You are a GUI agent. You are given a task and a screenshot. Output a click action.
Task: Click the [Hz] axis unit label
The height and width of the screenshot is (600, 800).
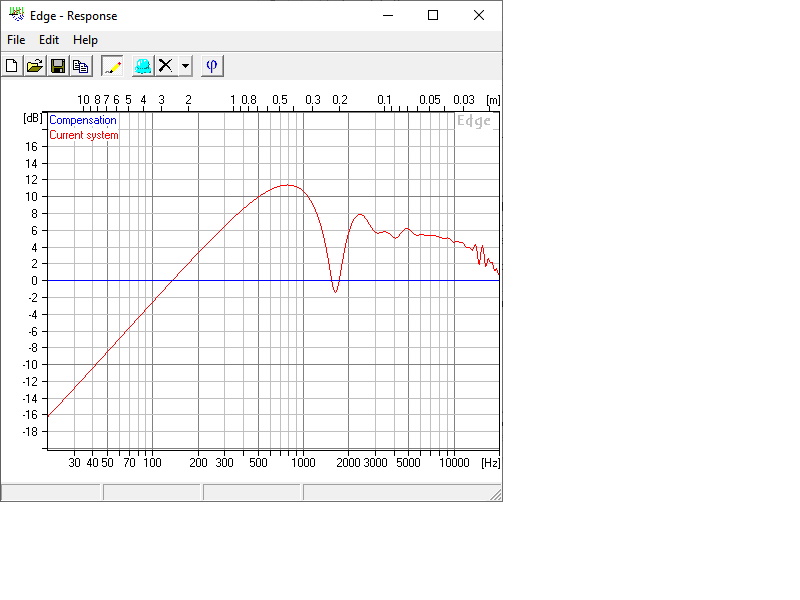[x=491, y=463]
